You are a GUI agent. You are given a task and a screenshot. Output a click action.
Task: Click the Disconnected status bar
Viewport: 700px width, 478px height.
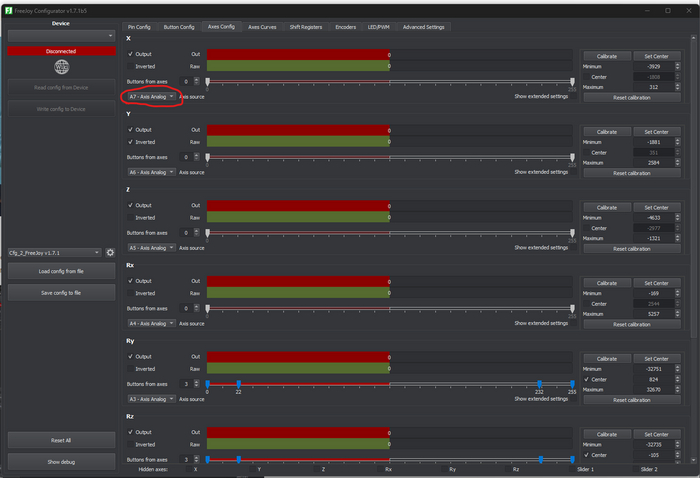tap(62, 51)
